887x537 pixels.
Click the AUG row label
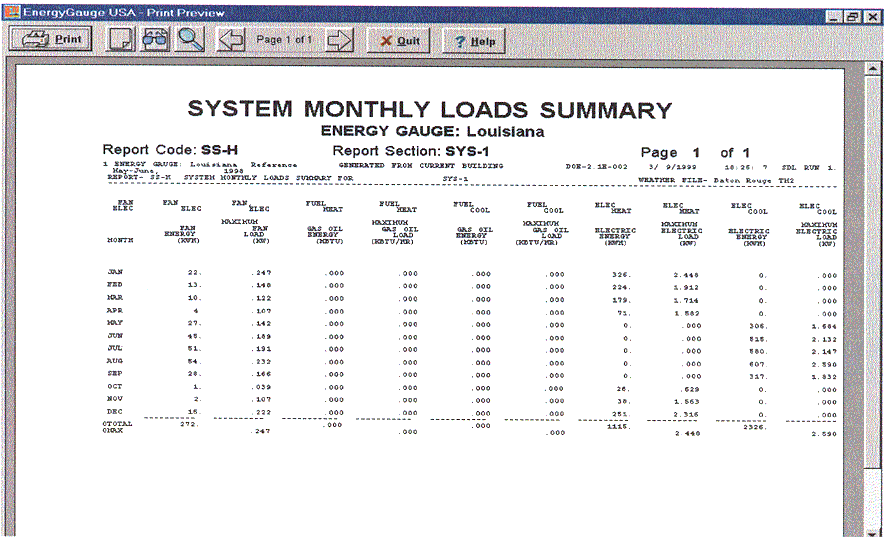click(115, 360)
